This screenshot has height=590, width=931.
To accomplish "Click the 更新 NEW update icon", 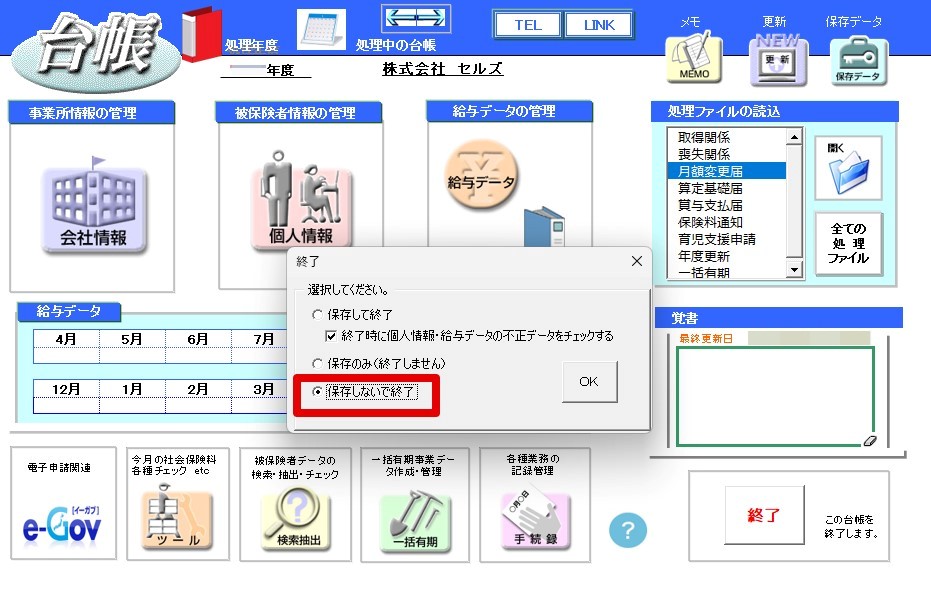I will click(x=778, y=59).
